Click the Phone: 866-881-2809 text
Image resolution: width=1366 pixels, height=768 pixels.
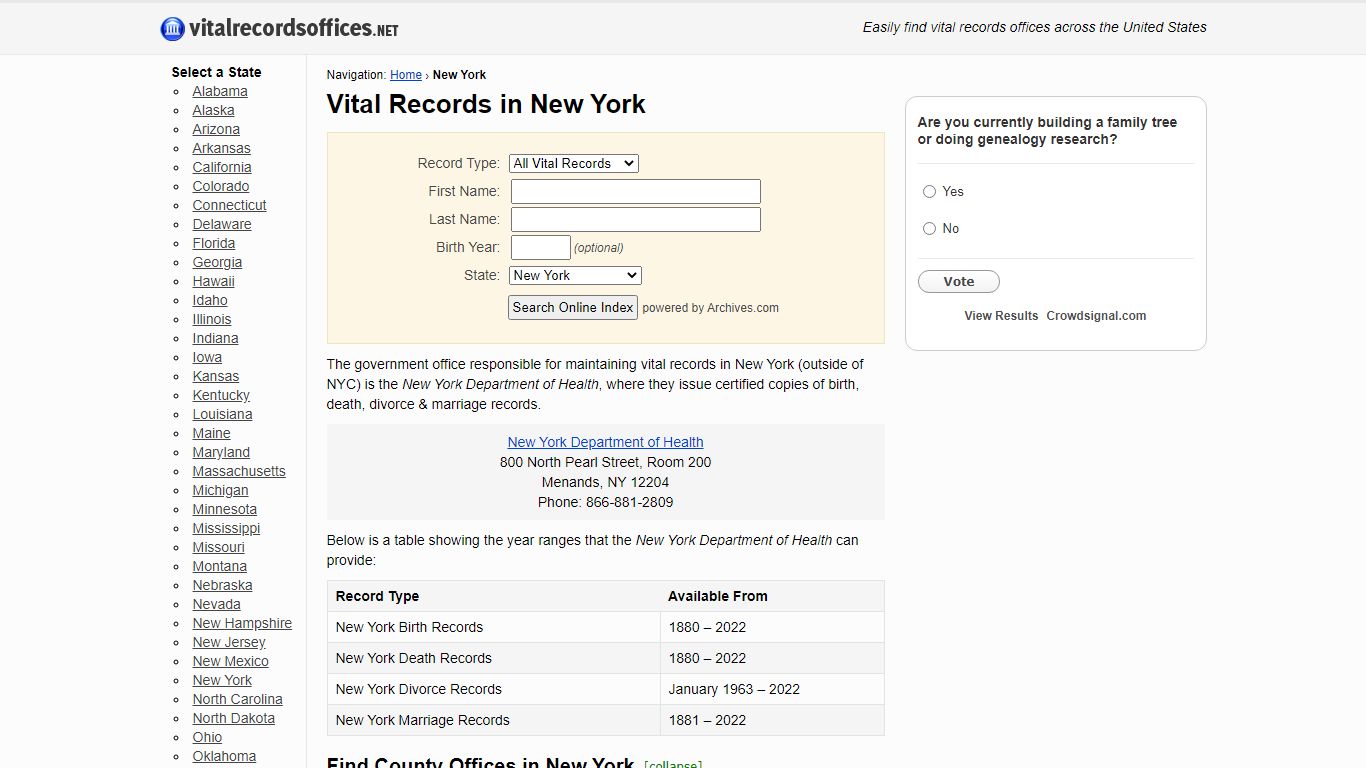point(605,502)
